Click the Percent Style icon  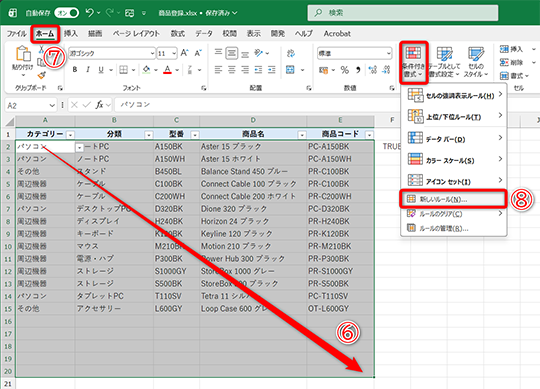point(344,70)
